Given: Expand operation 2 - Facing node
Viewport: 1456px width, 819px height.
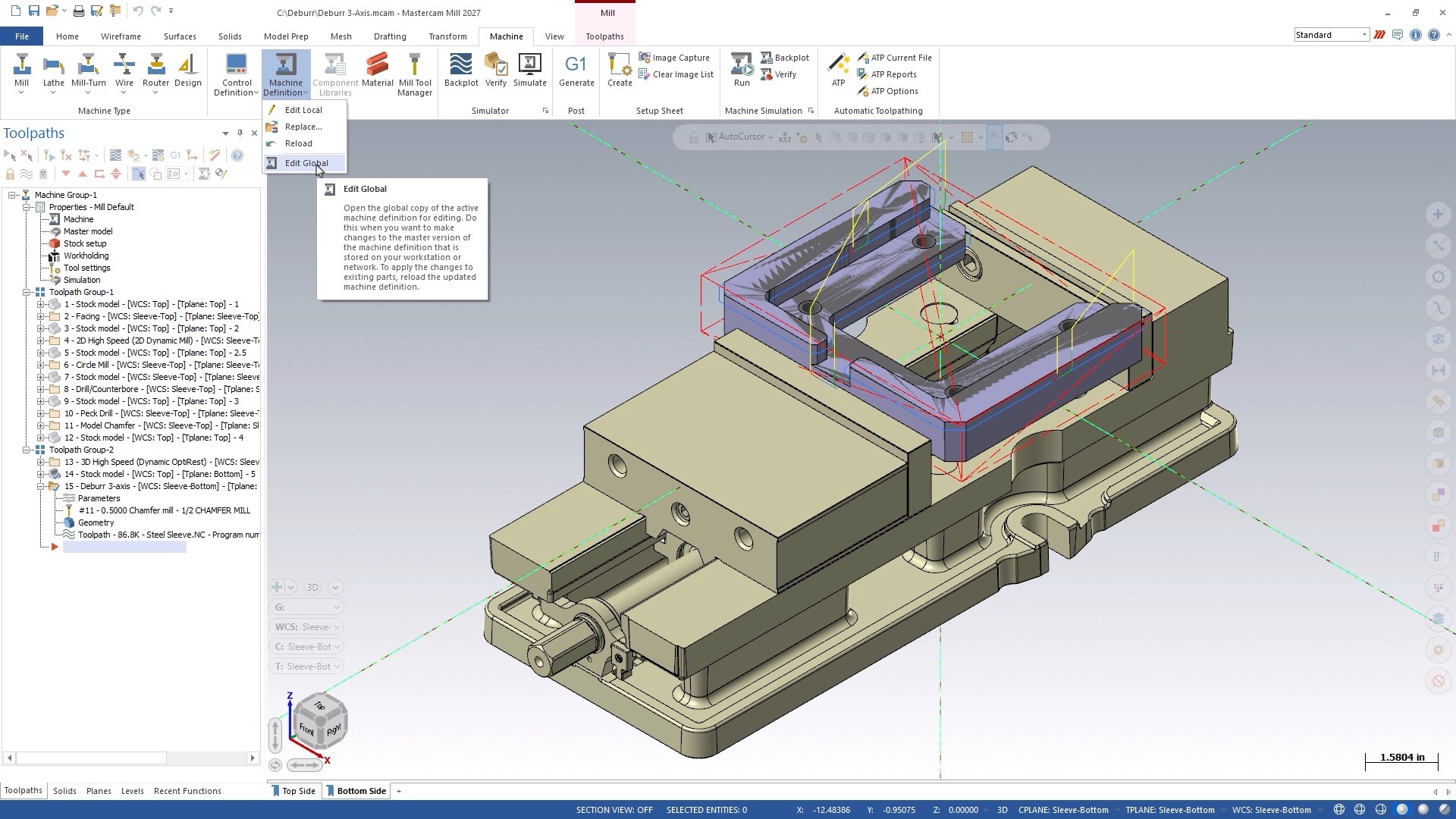Looking at the screenshot, I should (40, 316).
